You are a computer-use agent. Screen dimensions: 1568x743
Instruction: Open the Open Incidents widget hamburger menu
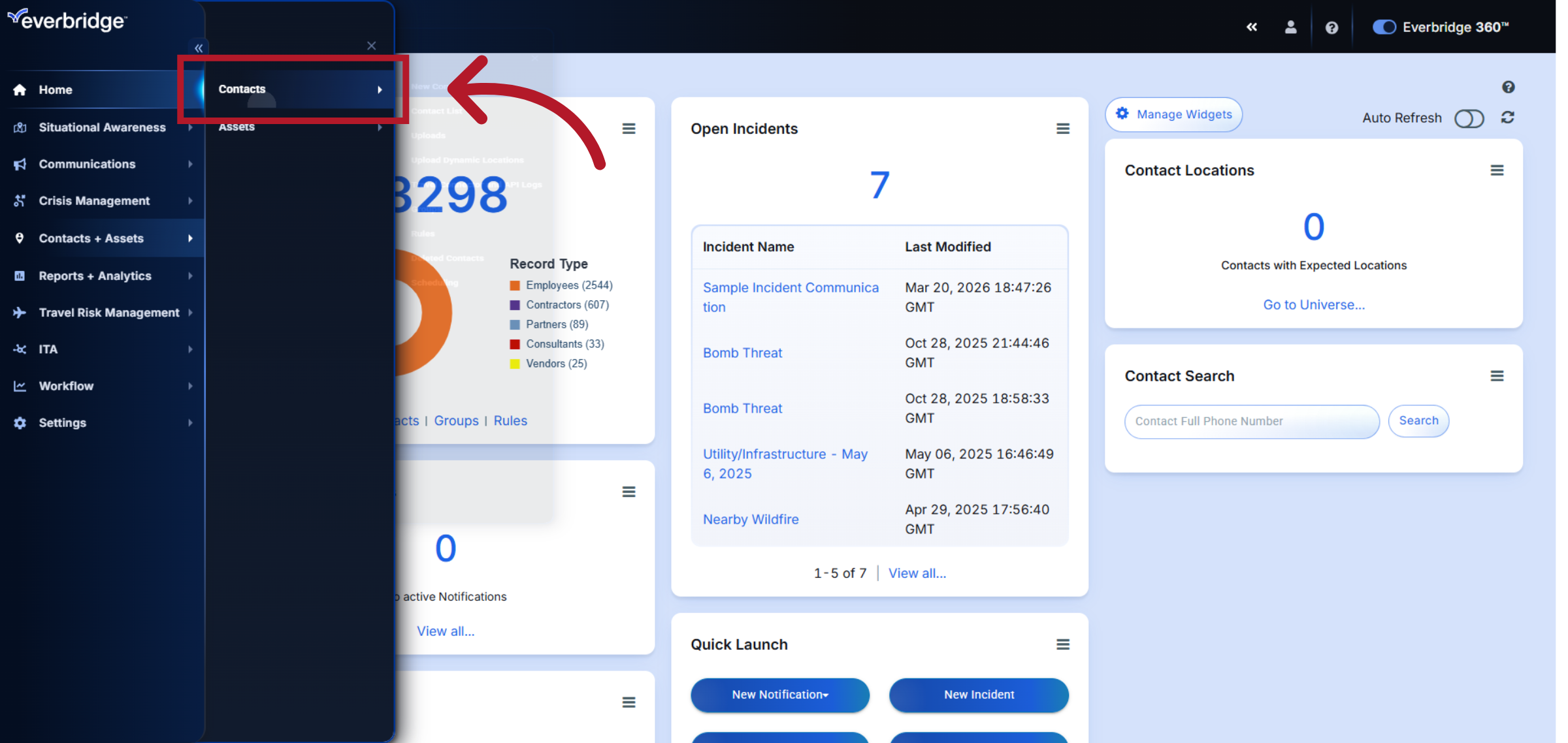[1063, 129]
